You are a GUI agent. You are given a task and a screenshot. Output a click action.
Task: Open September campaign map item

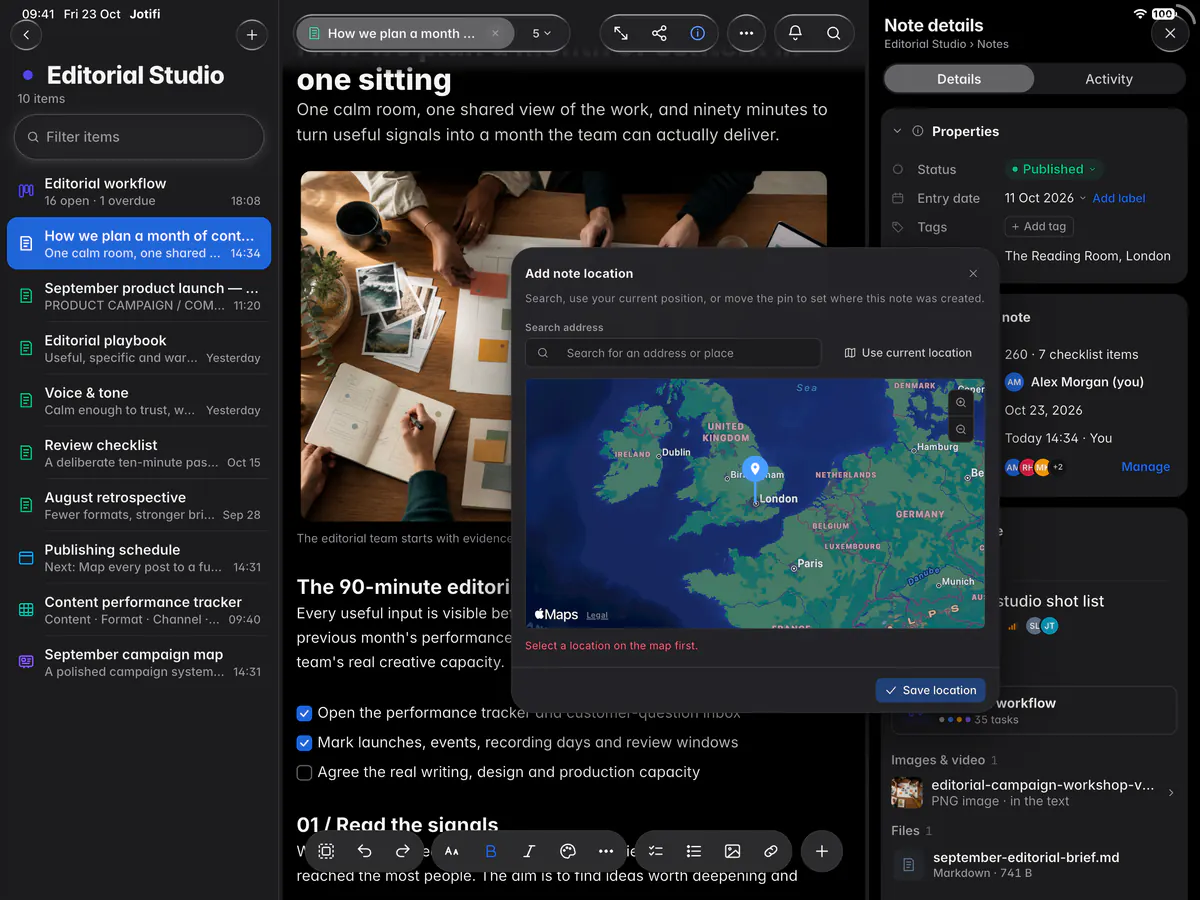pos(139,662)
